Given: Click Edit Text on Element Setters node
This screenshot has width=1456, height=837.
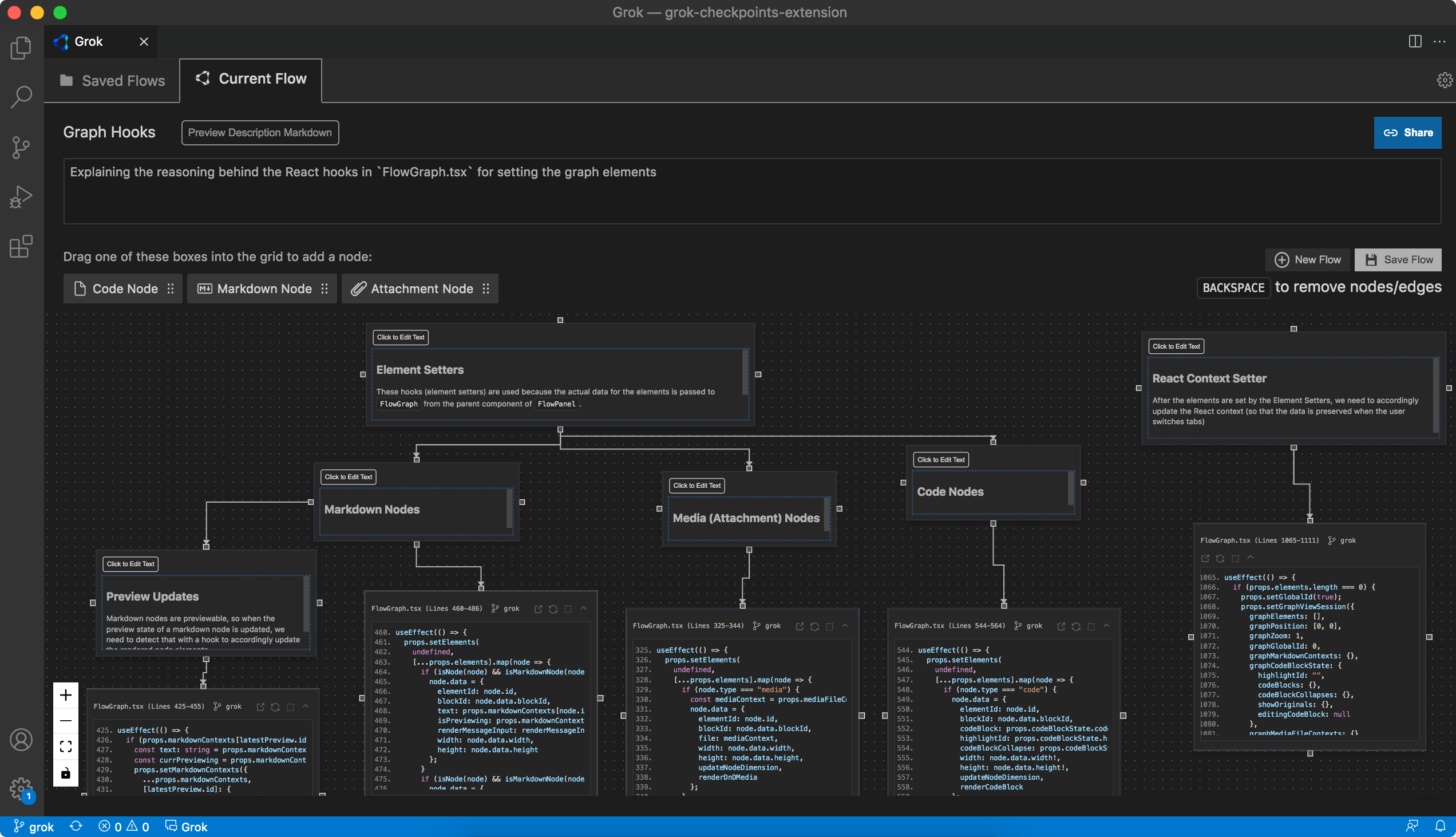Looking at the screenshot, I should [401, 337].
